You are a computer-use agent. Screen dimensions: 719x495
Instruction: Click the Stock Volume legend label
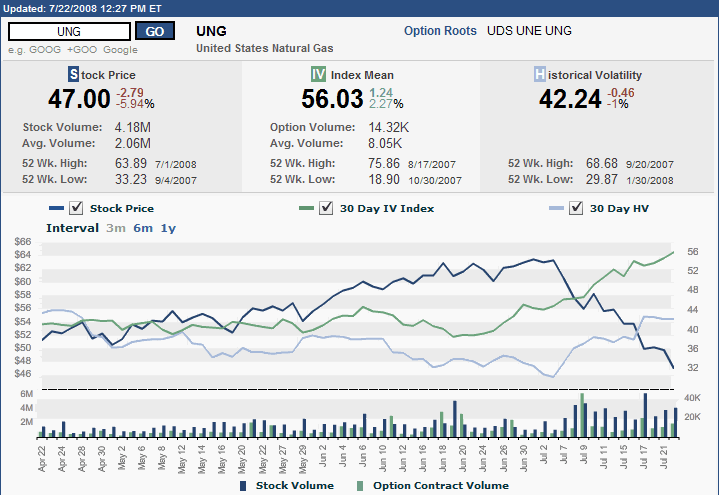(295, 485)
